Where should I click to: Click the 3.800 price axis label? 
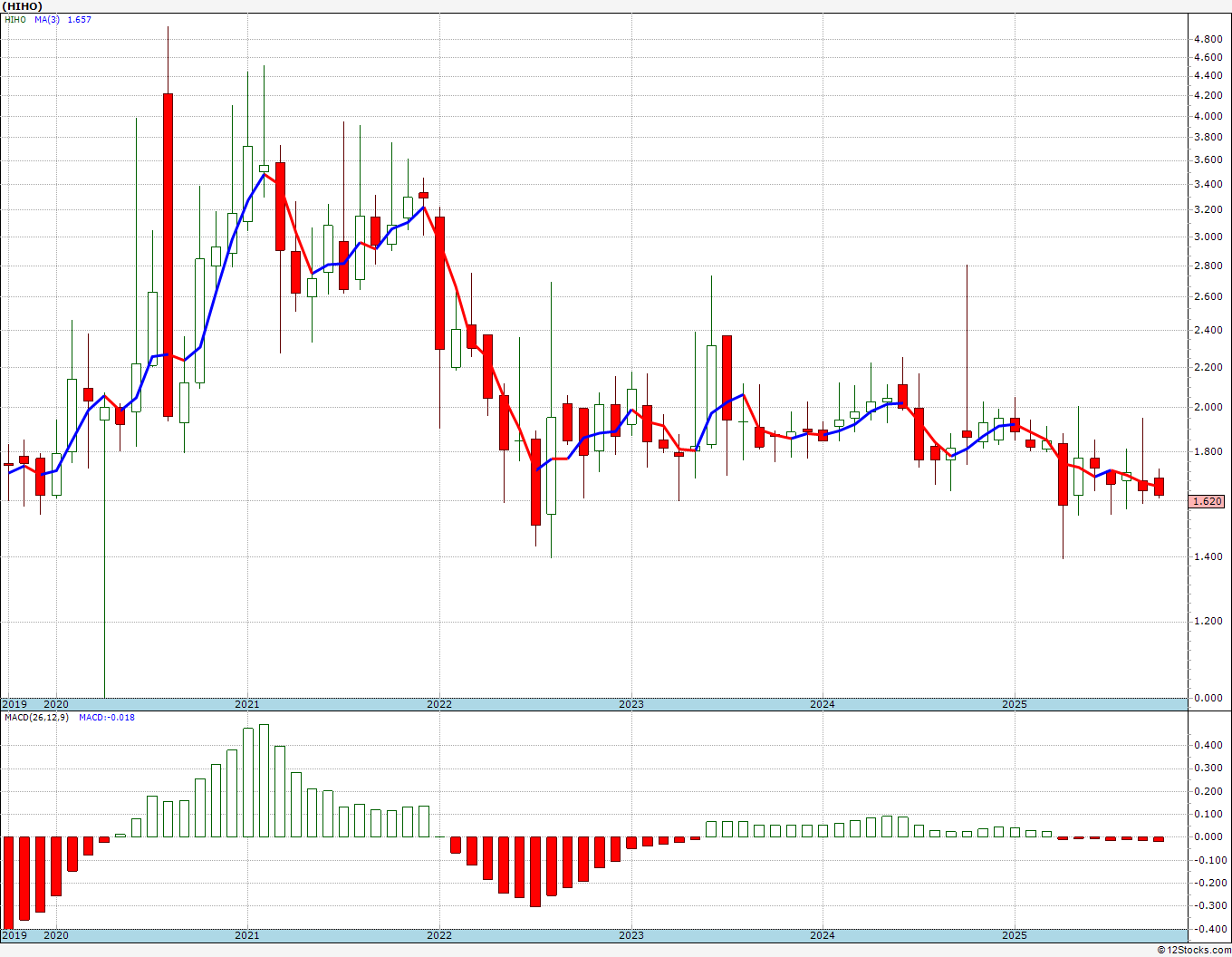[1208, 138]
